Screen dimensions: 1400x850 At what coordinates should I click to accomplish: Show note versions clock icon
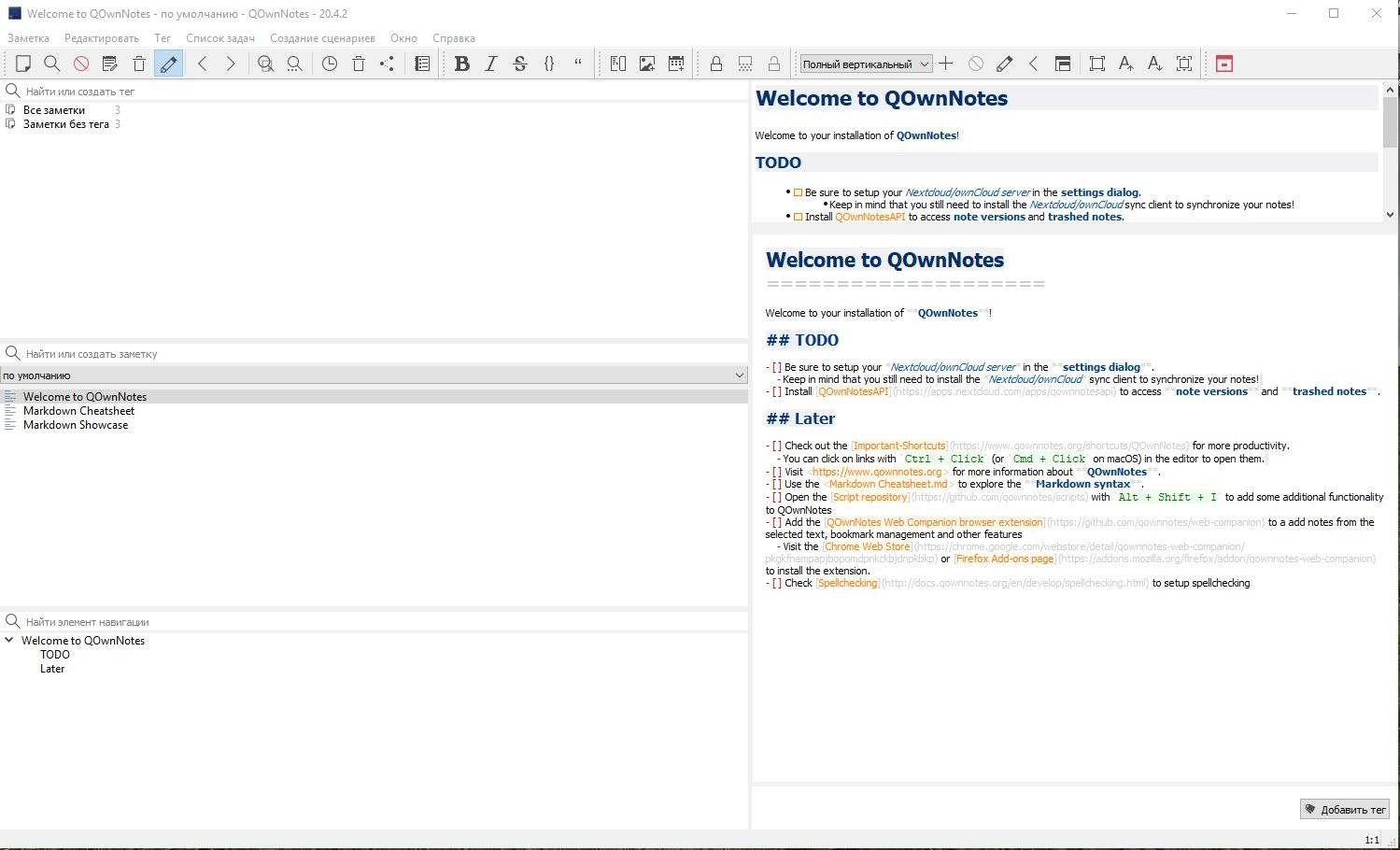point(330,64)
